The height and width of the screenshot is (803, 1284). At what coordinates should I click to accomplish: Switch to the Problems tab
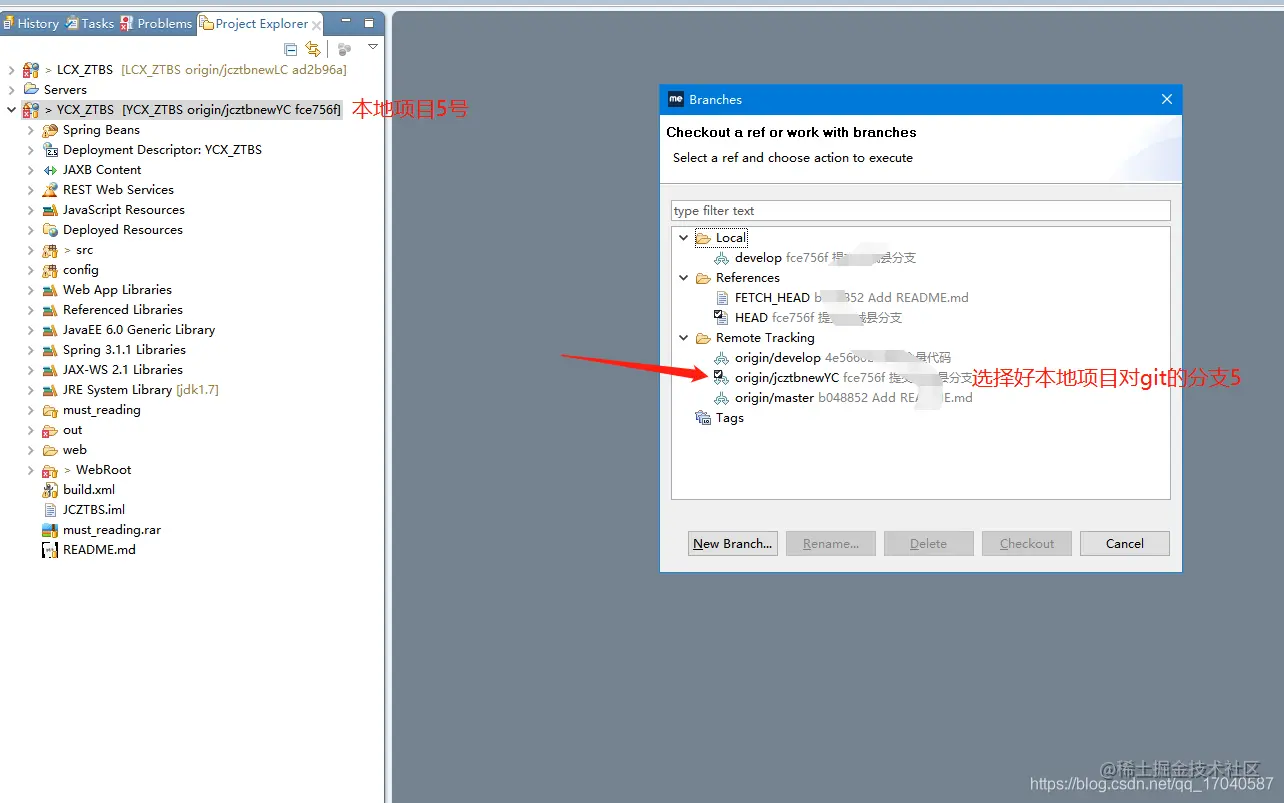coord(156,23)
